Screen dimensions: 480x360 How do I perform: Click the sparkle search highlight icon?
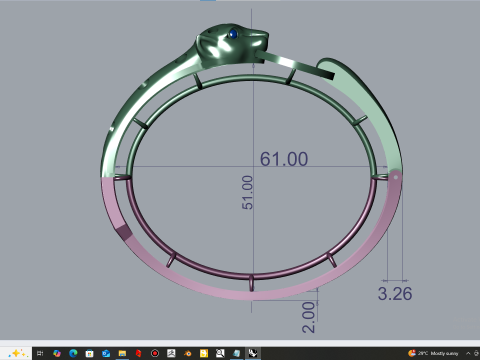[17, 353]
